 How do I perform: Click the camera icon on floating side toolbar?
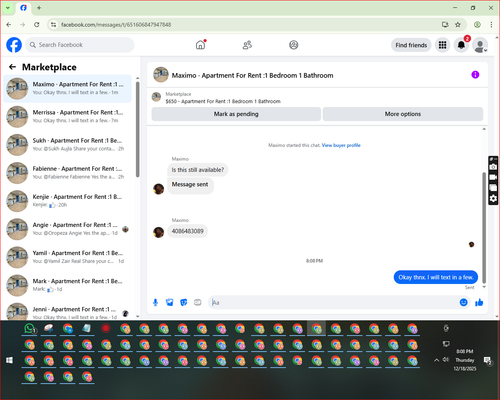[493, 167]
